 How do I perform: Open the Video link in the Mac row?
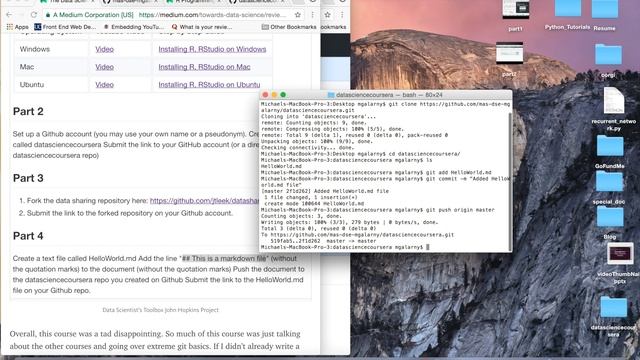pyautogui.click(x=104, y=67)
